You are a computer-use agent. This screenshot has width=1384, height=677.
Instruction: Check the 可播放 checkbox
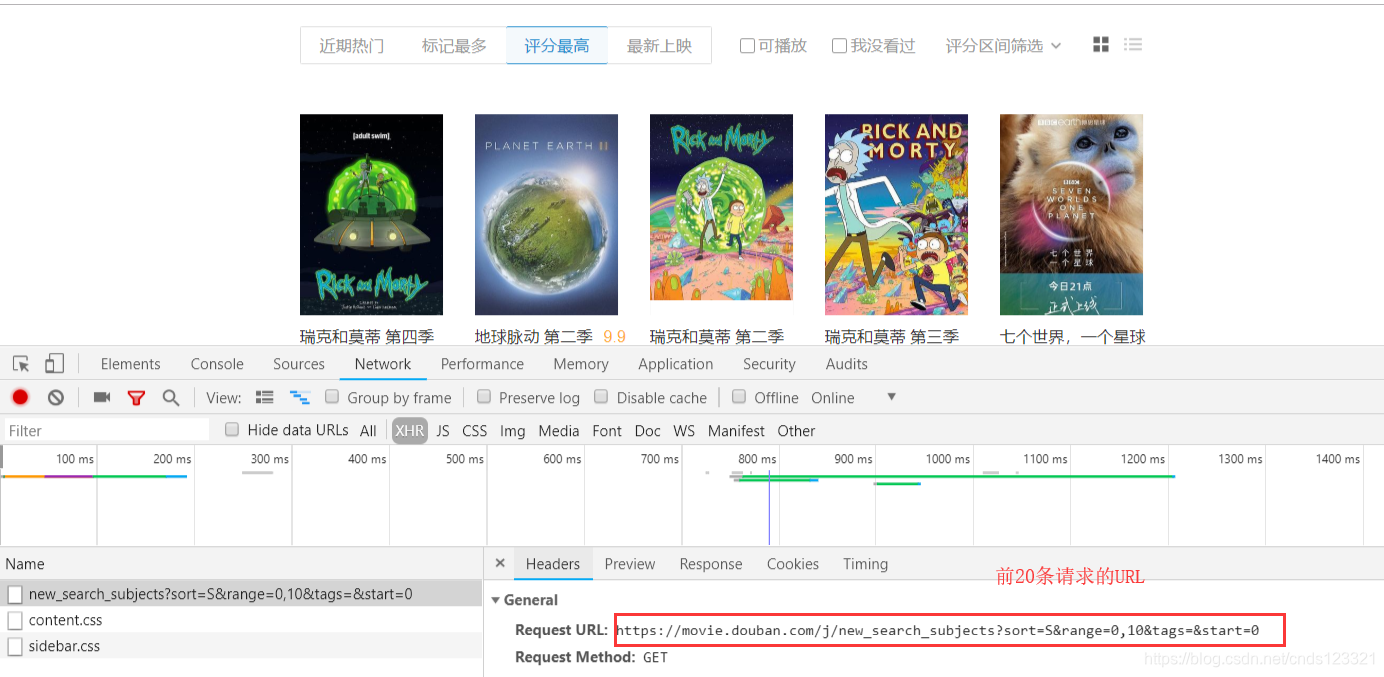click(747, 46)
